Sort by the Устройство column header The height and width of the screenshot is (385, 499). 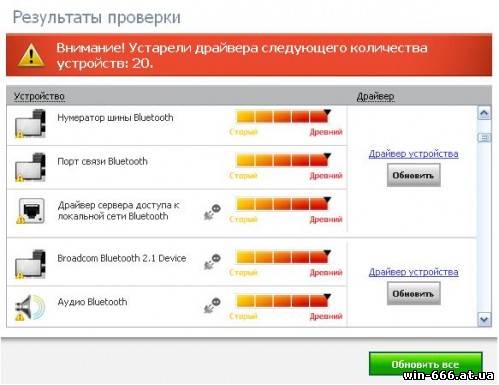(39, 96)
